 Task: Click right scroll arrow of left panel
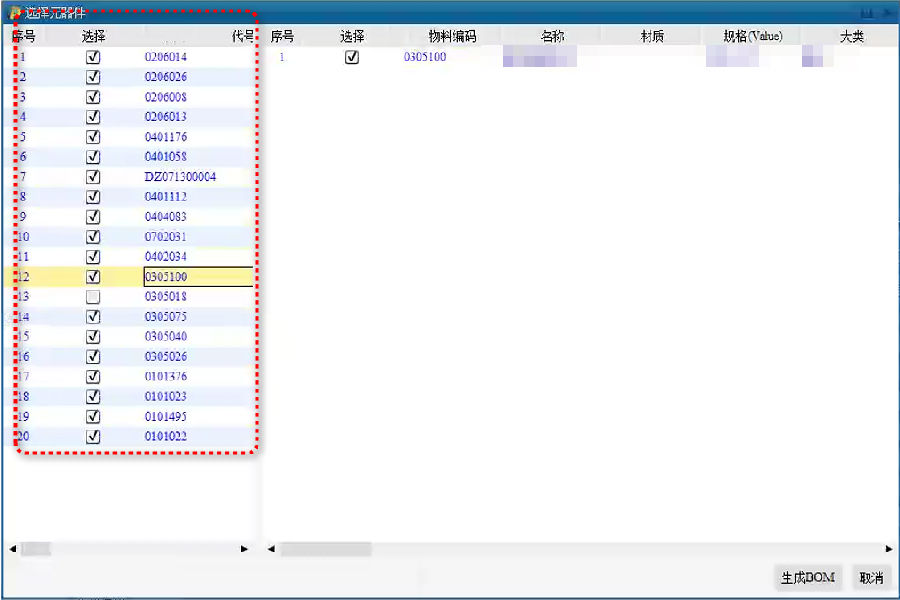244,549
